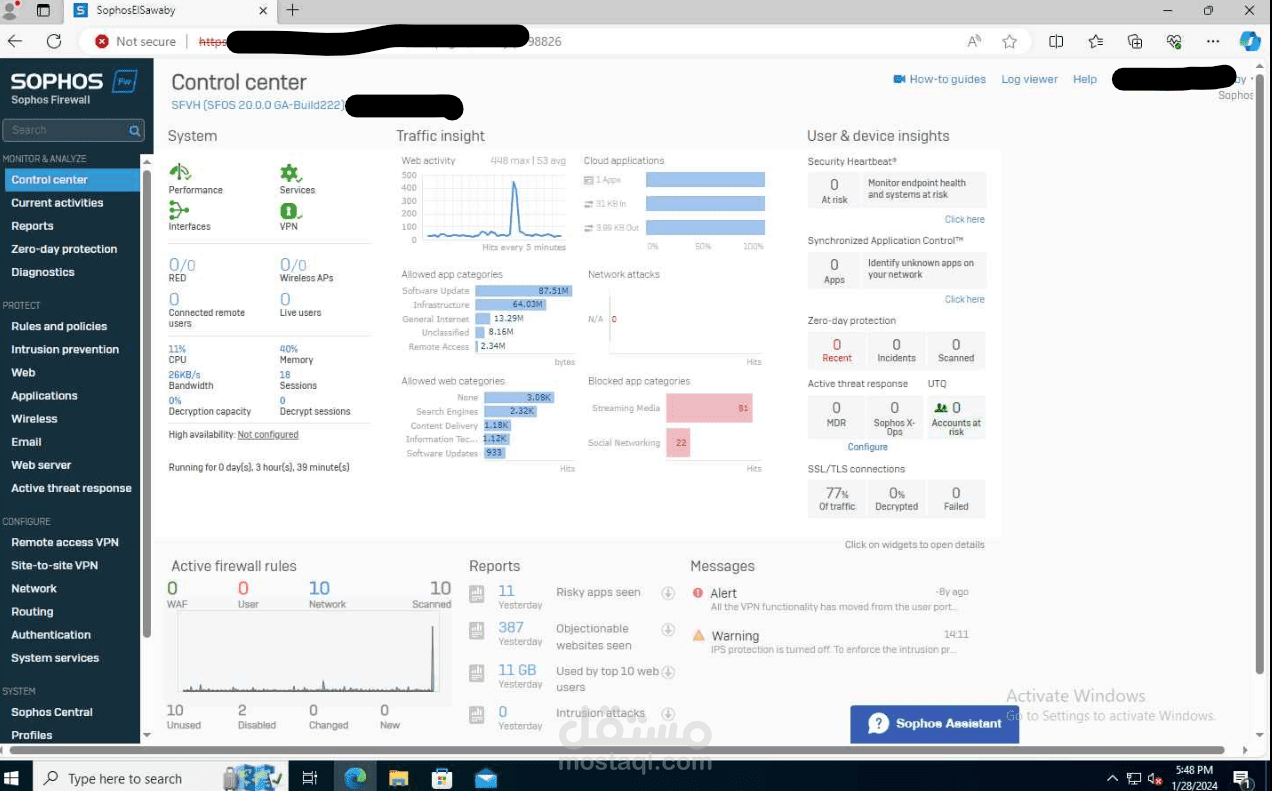Click the Accounts at risk users icon
This screenshot has height=791, width=1272.
tap(940, 408)
